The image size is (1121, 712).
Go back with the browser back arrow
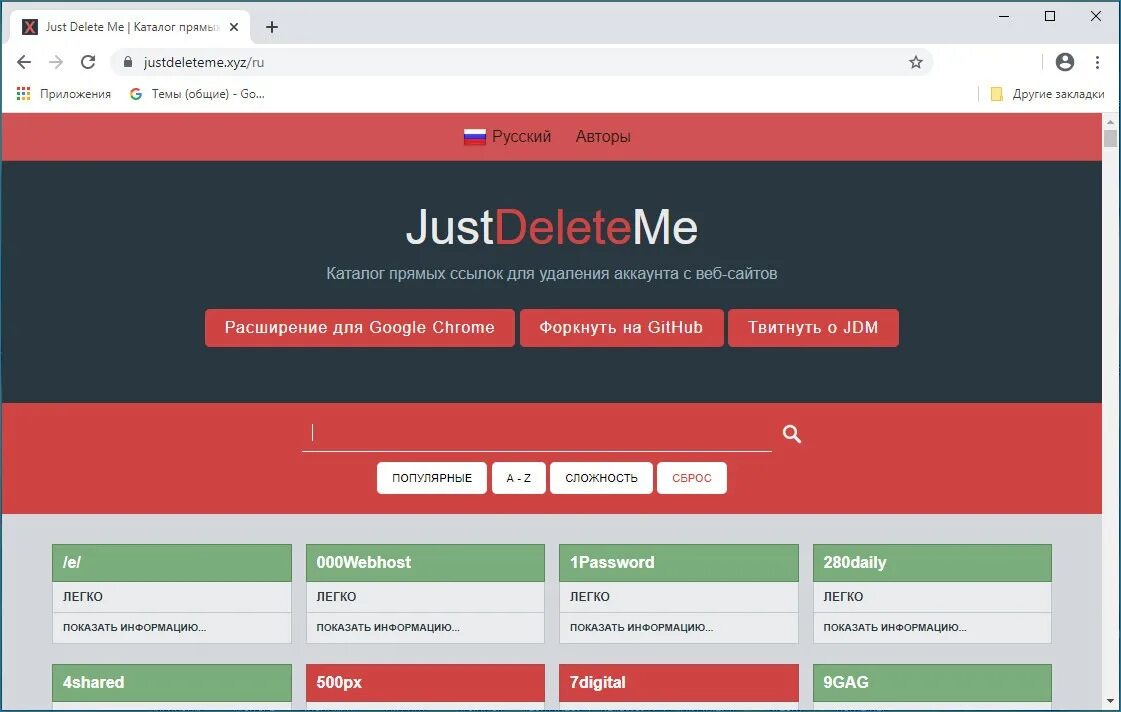pyautogui.click(x=24, y=62)
